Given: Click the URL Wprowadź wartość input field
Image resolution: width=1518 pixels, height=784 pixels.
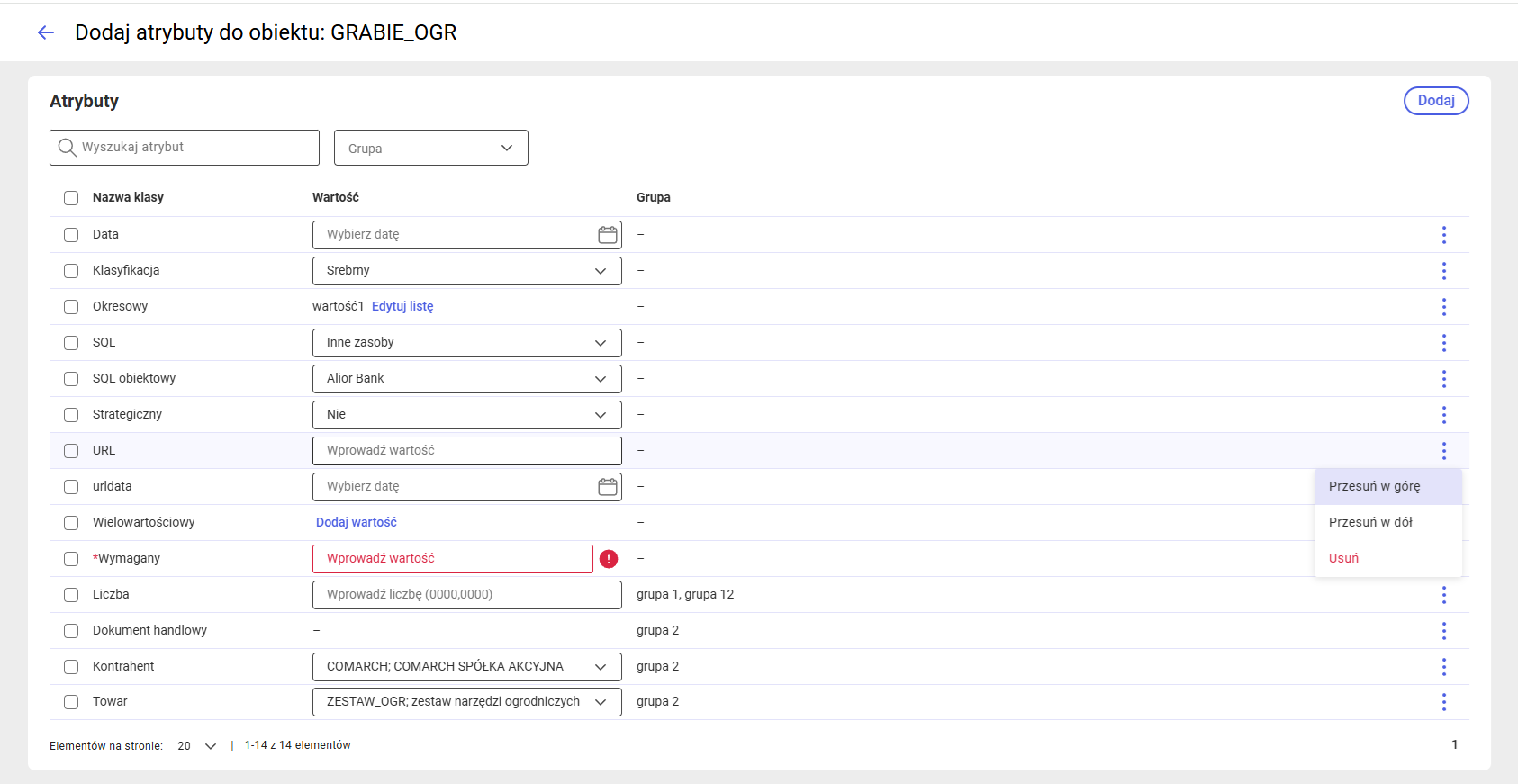Looking at the screenshot, I should [467, 451].
